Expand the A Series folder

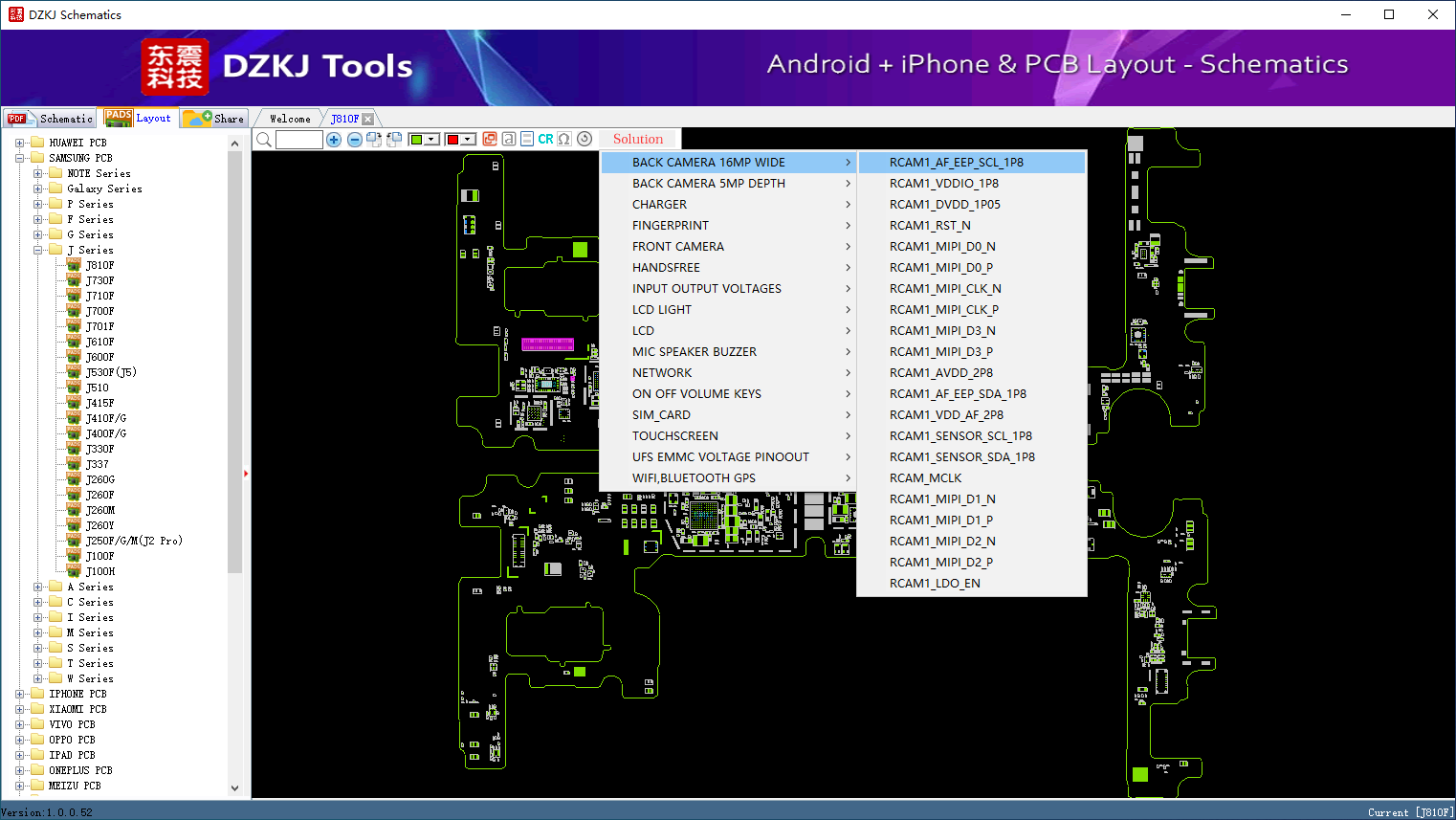point(38,587)
